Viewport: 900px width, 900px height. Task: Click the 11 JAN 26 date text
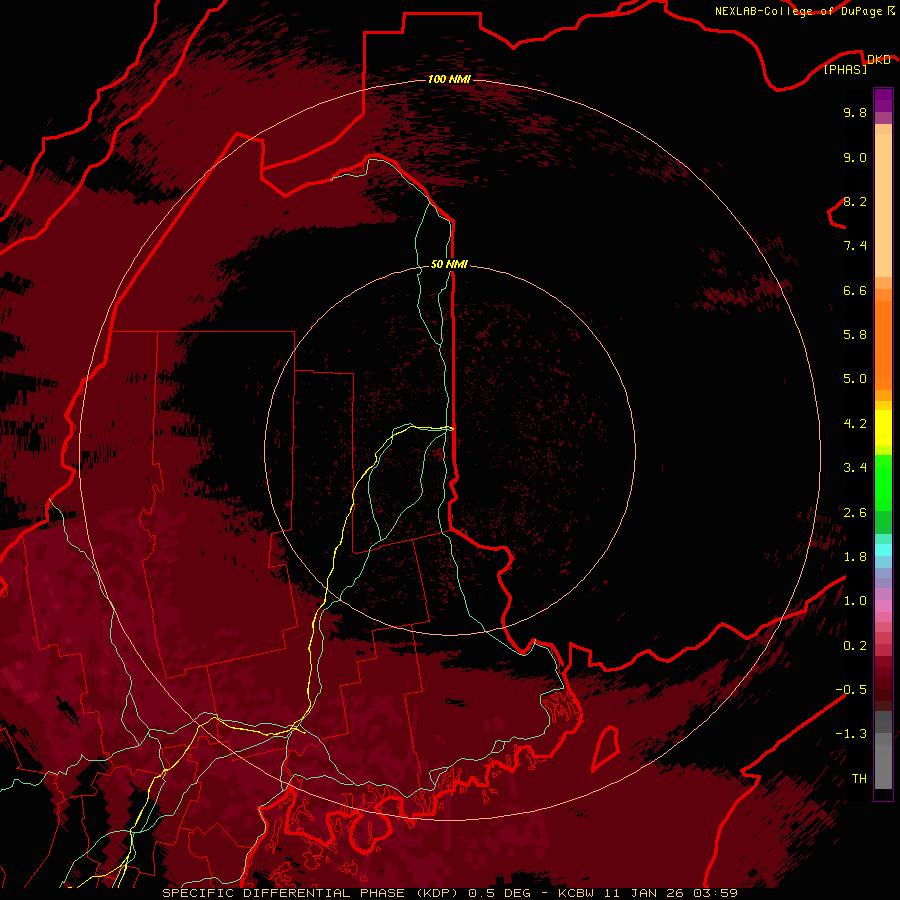coord(644,893)
